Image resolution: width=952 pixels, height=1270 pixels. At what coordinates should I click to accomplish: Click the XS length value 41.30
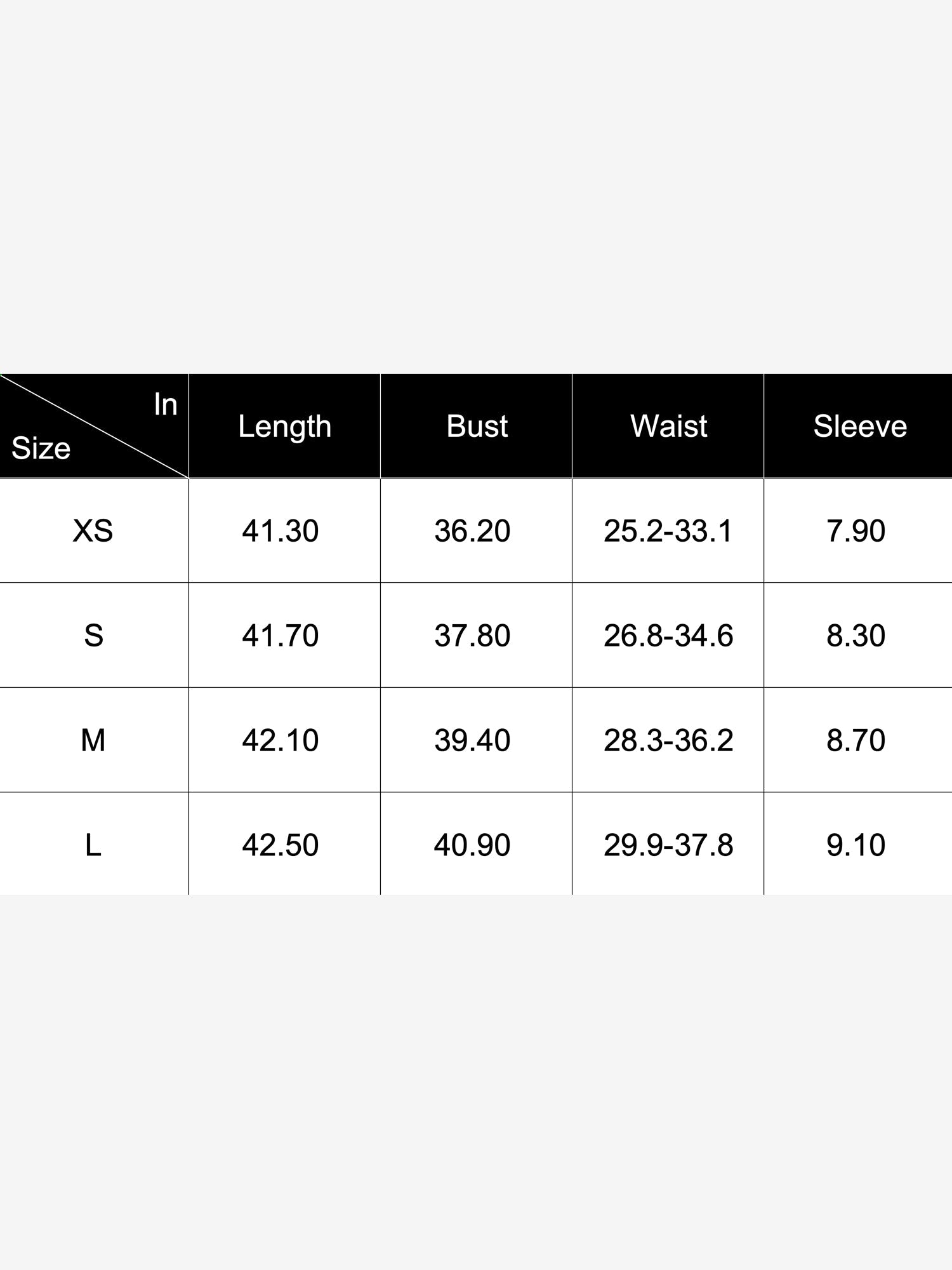pyautogui.click(x=280, y=531)
